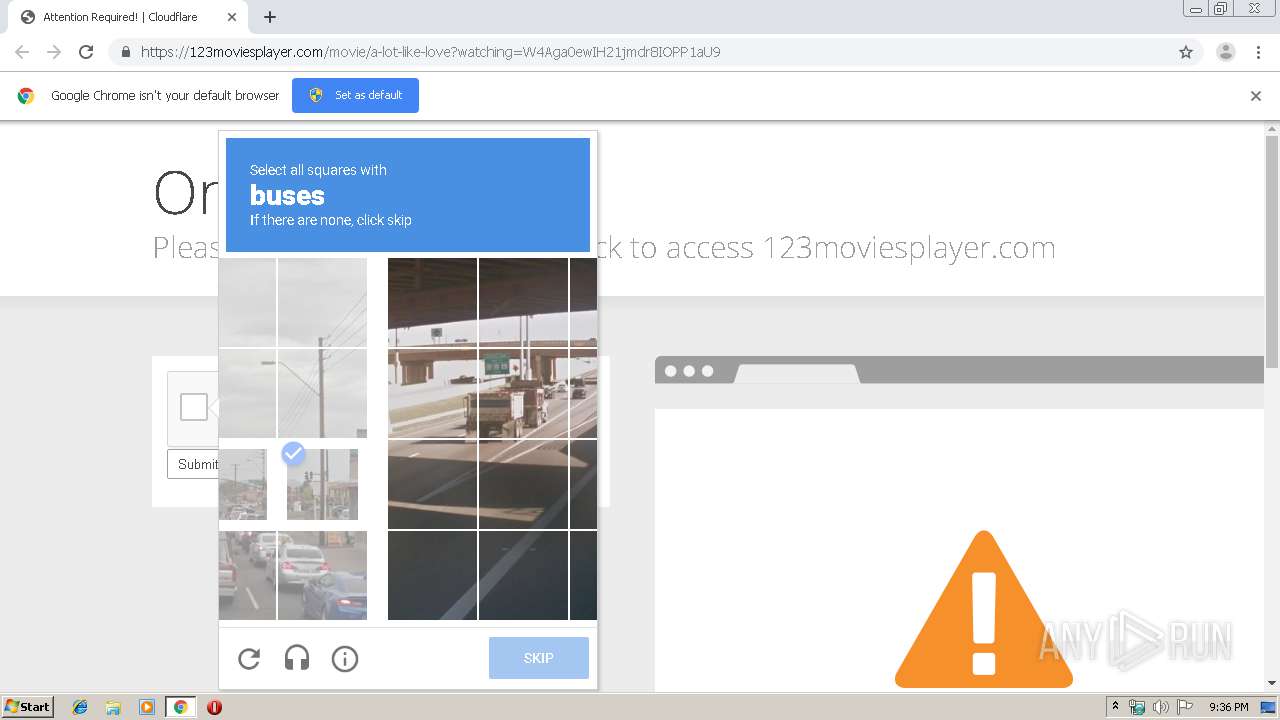Bookmark this page with the star icon

pos(1186,52)
